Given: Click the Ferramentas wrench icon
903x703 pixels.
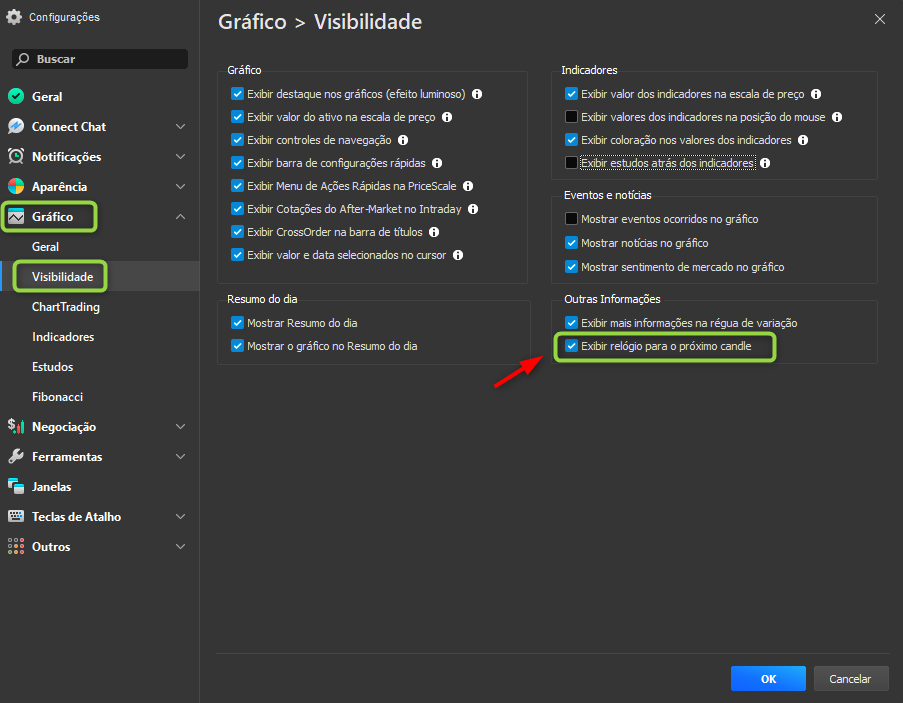Looking at the screenshot, I should (x=16, y=457).
